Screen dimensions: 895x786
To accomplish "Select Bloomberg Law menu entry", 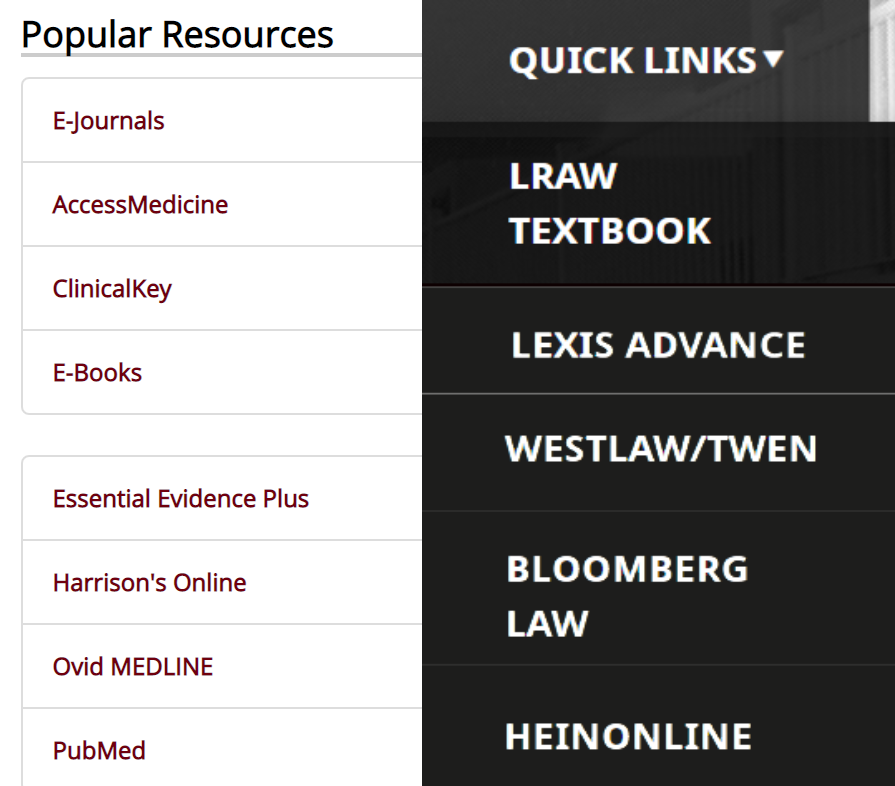I will point(627,596).
